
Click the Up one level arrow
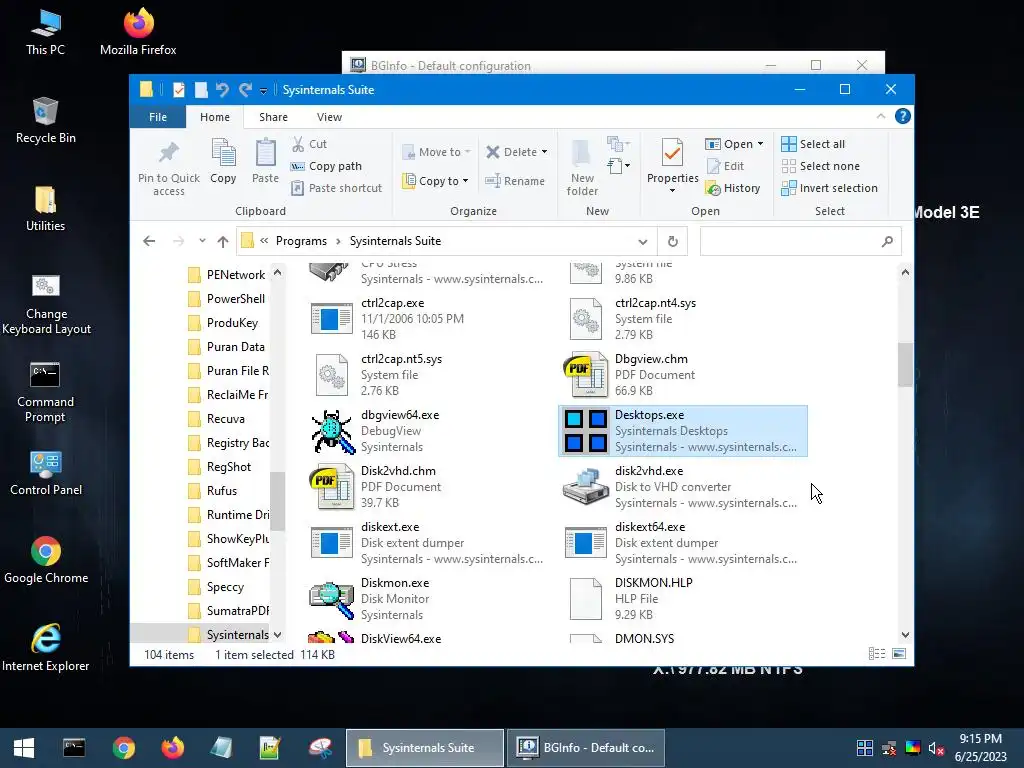coord(223,241)
